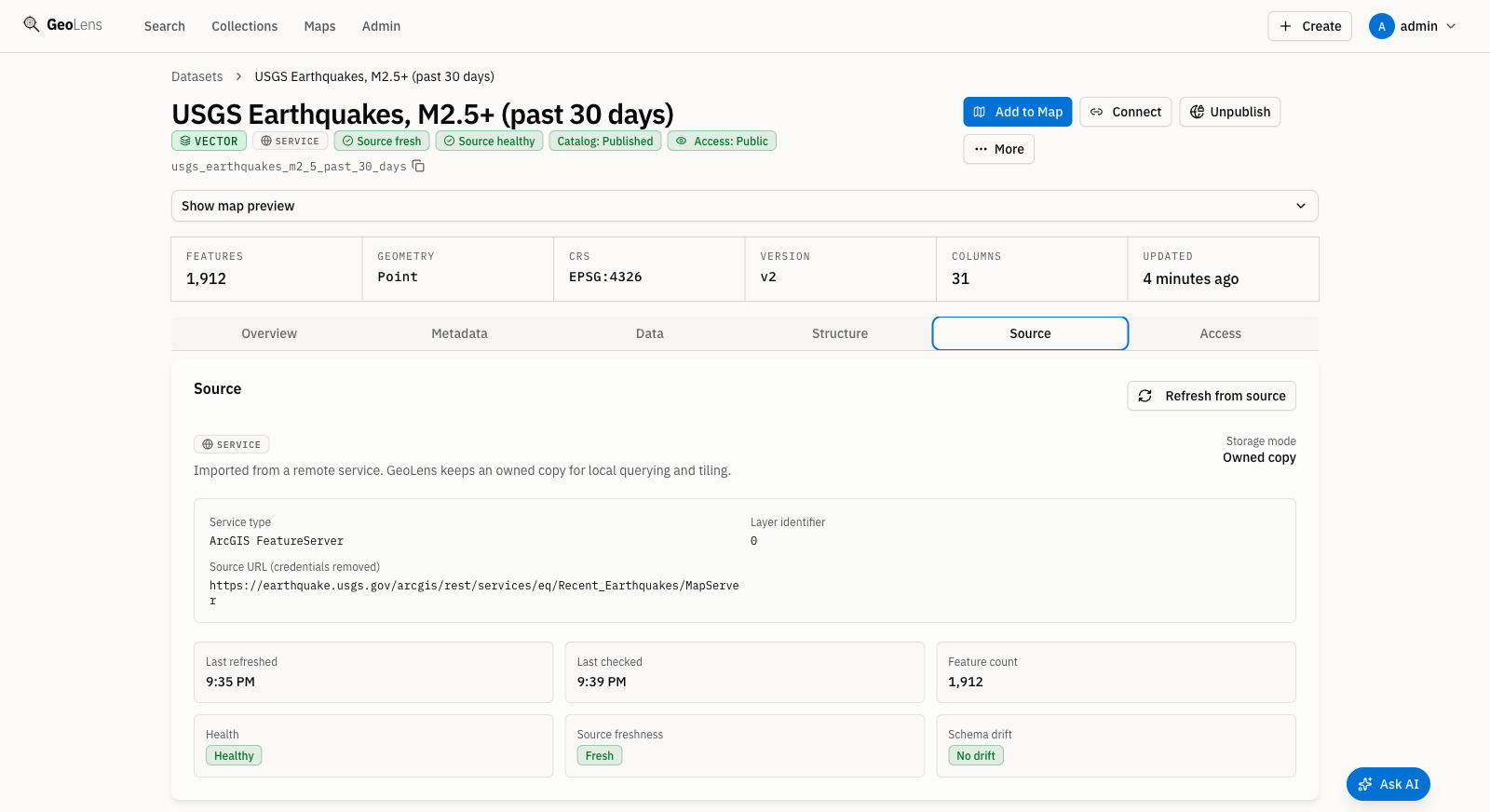Click the Ask AI sparkle icon
The height and width of the screenshot is (812, 1490).
[1365, 784]
